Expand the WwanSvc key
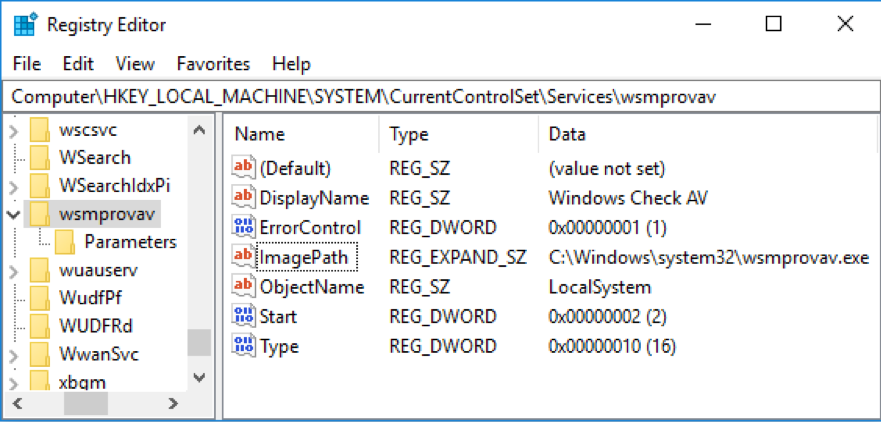Image resolution: width=881 pixels, height=422 pixels. click(14, 356)
